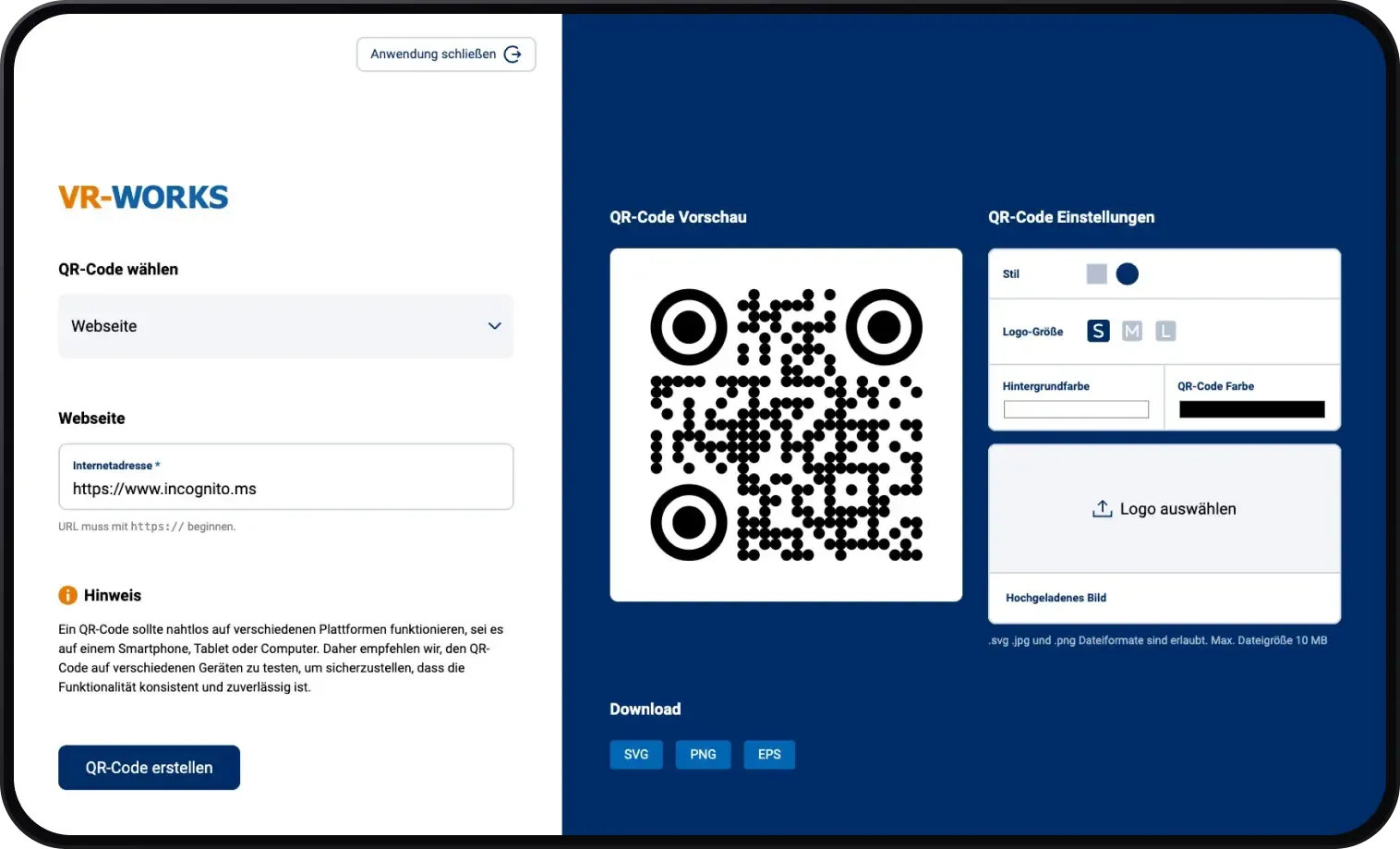Click the file format note '.svg .jpg und .png Dateiformate'
This screenshot has width=1400, height=849.
[x=1158, y=640]
